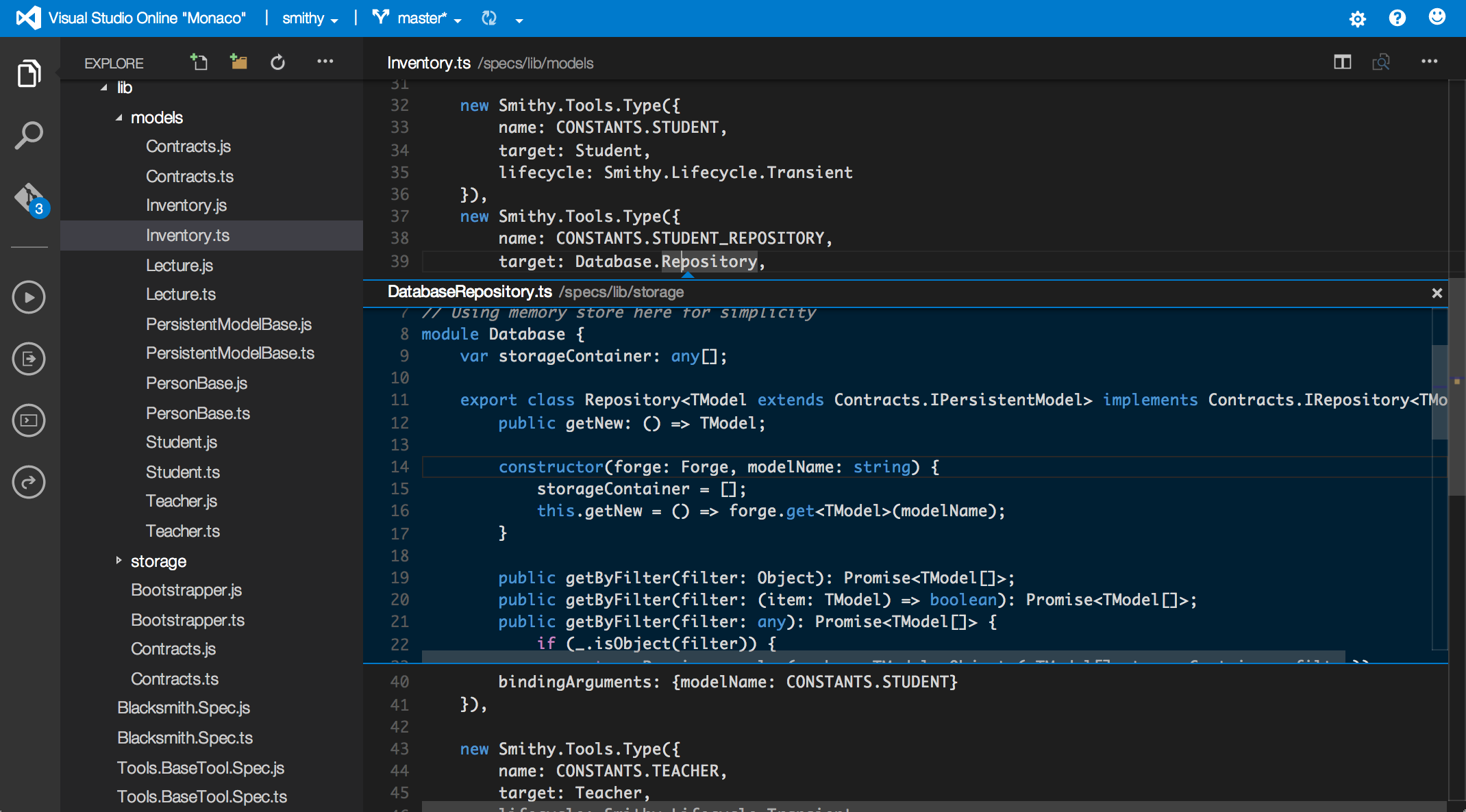This screenshot has width=1466, height=812.
Task: Create a new file in Explorer
Action: pyautogui.click(x=199, y=62)
